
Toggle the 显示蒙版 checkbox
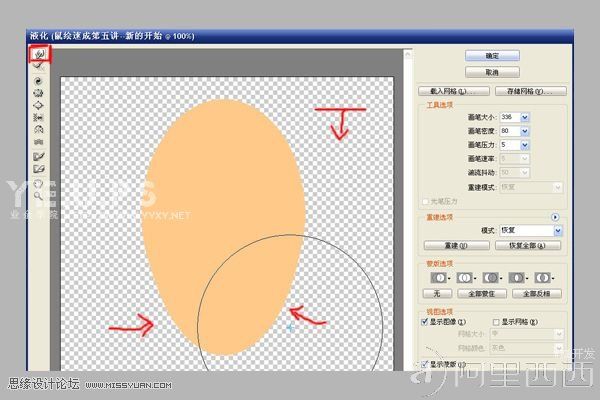tap(424, 364)
